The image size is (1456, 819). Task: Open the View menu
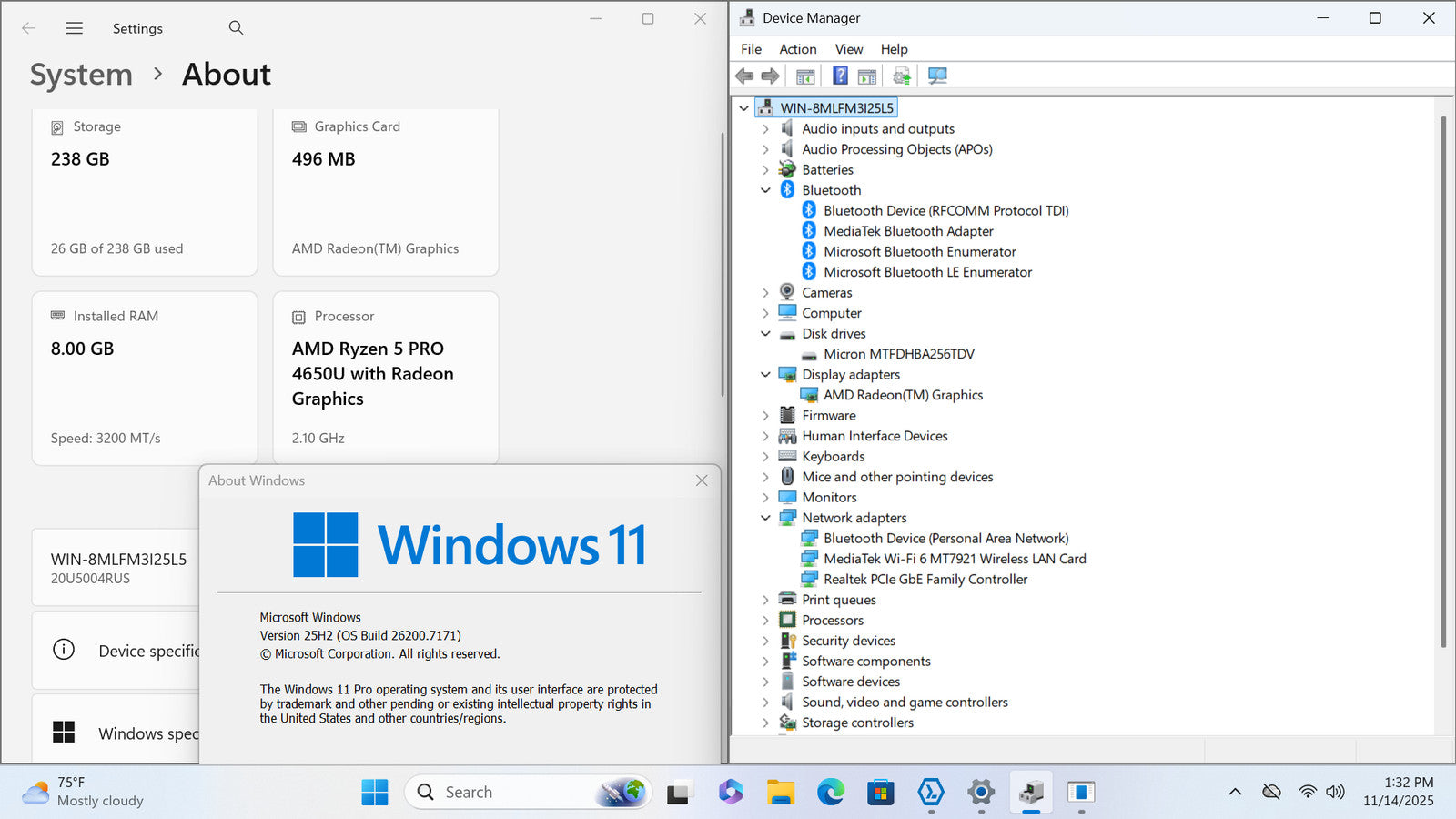click(x=848, y=49)
